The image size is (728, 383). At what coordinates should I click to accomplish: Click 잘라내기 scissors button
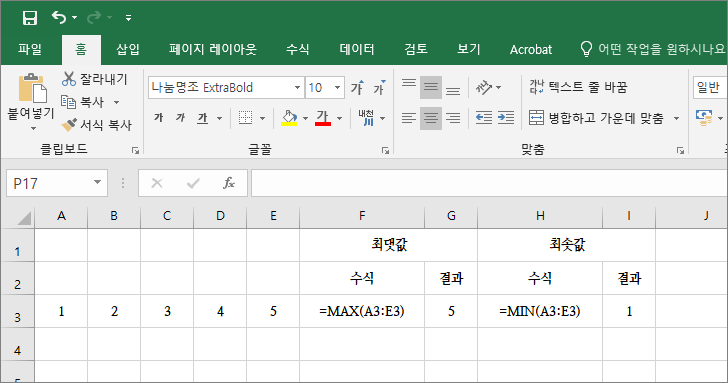coord(94,79)
